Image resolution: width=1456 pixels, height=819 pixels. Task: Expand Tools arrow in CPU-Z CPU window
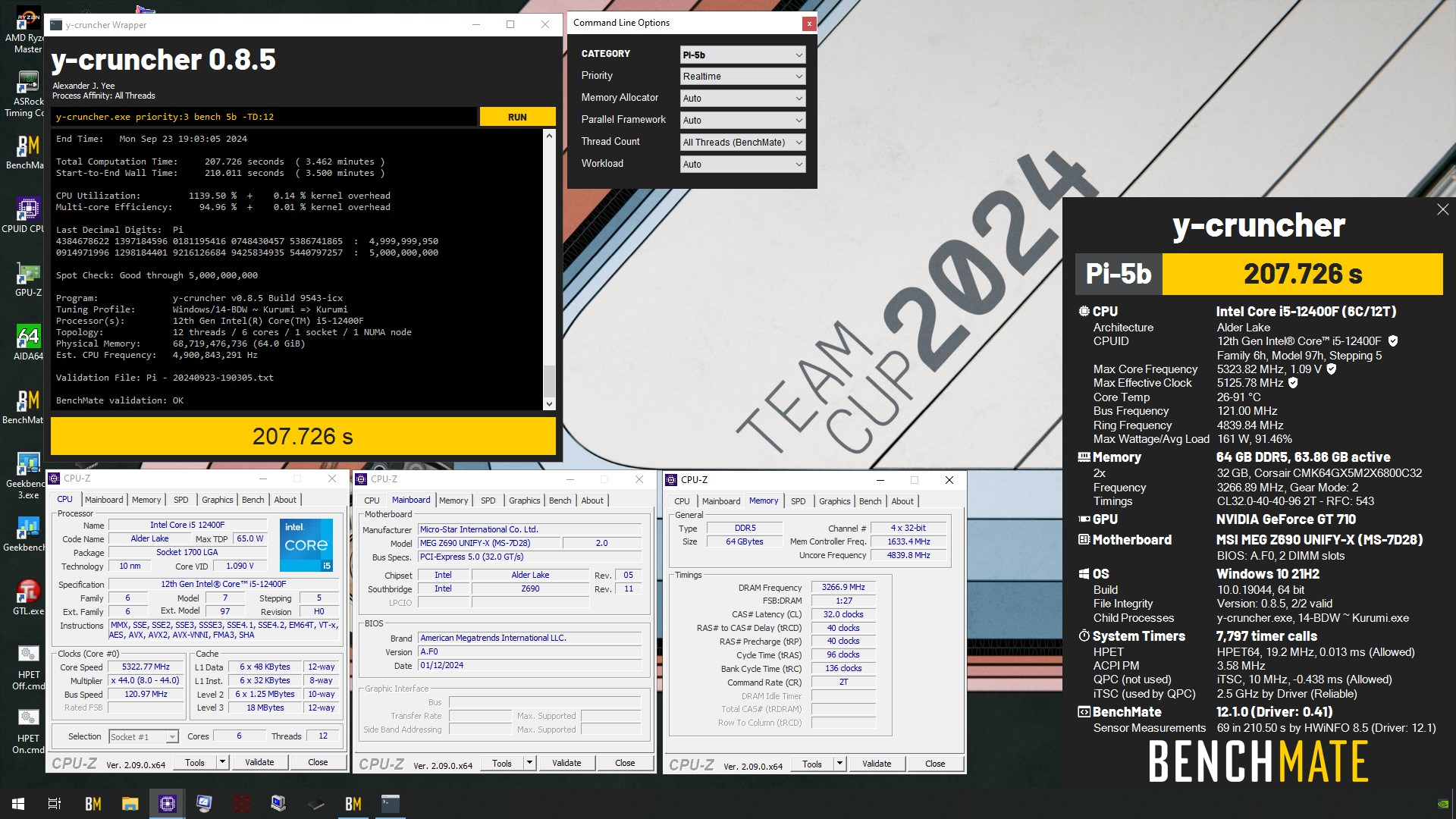click(x=222, y=762)
